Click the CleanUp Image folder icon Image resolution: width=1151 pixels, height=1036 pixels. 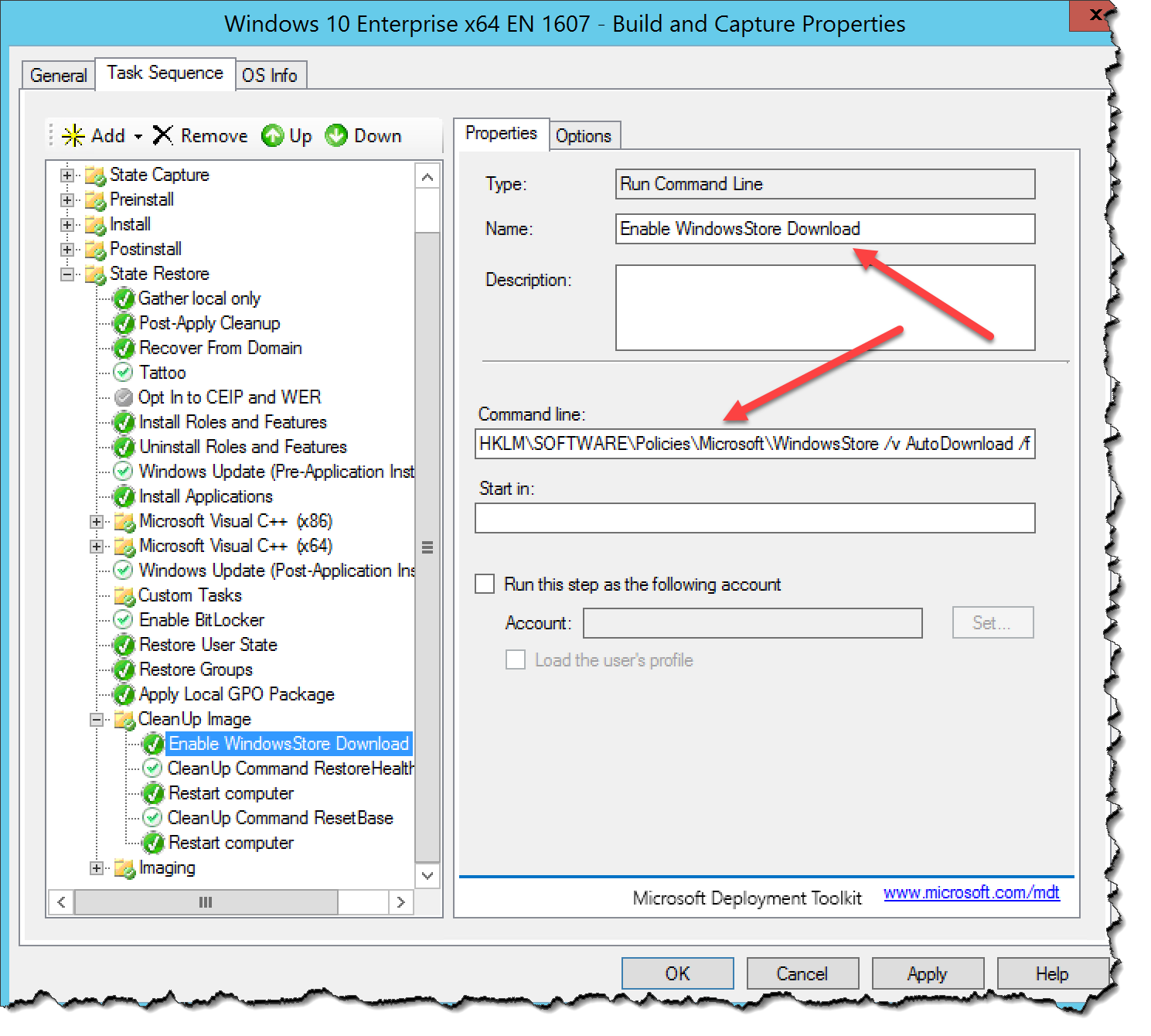pyautogui.click(x=124, y=719)
